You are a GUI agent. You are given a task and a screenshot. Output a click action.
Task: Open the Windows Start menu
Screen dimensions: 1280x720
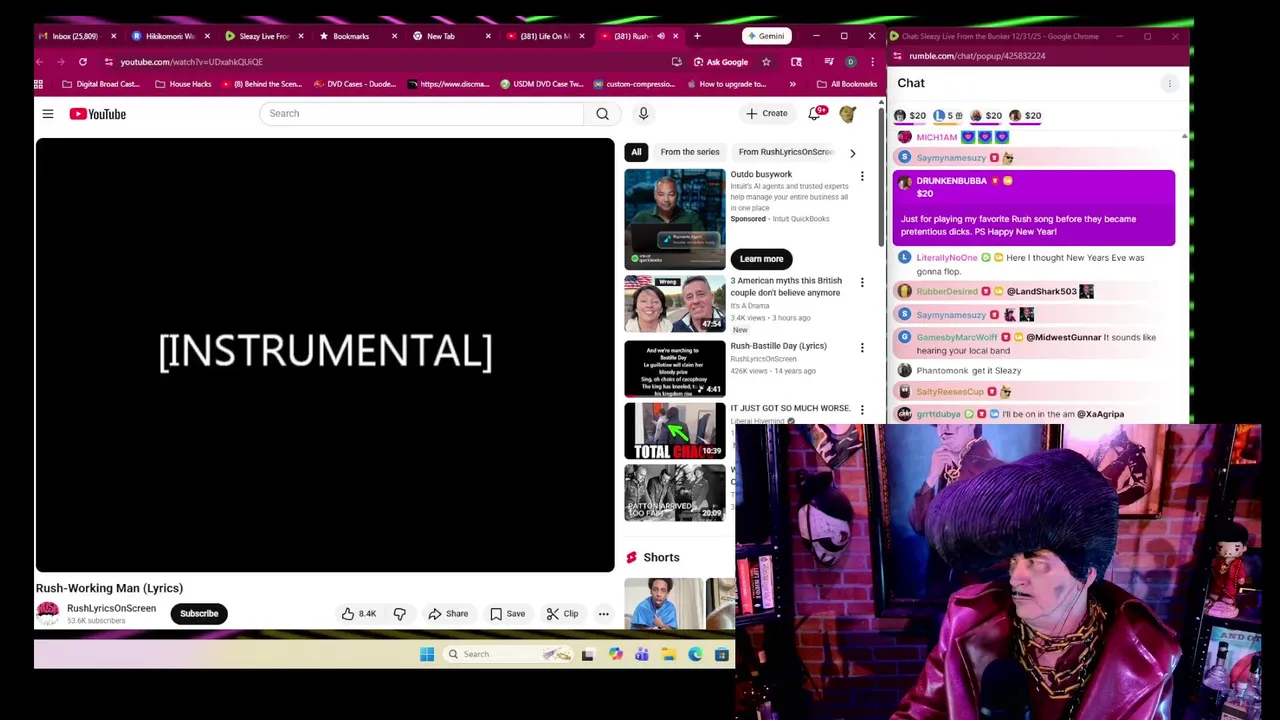(x=427, y=654)
